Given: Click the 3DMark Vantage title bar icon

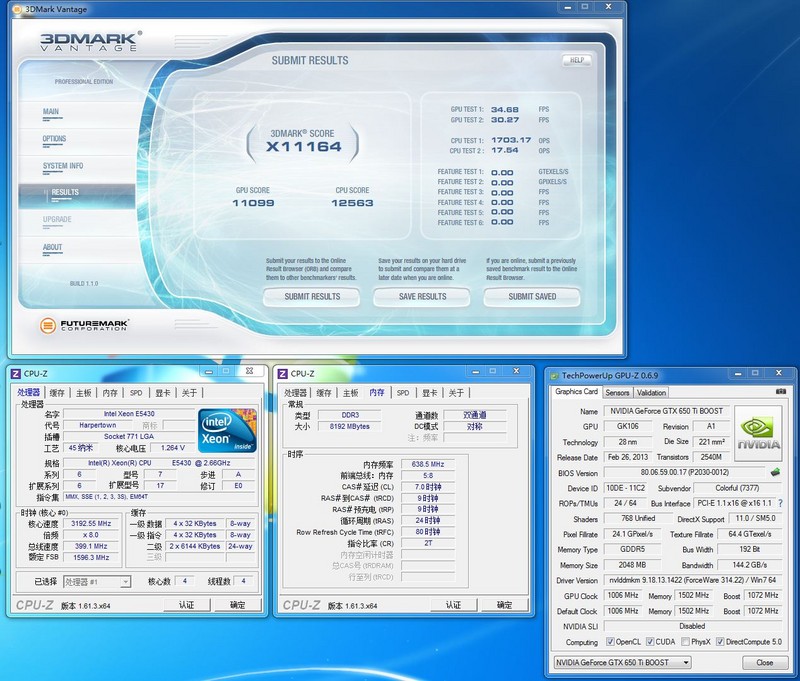Looking at the screenshot, I should click(x=17, y=9).
